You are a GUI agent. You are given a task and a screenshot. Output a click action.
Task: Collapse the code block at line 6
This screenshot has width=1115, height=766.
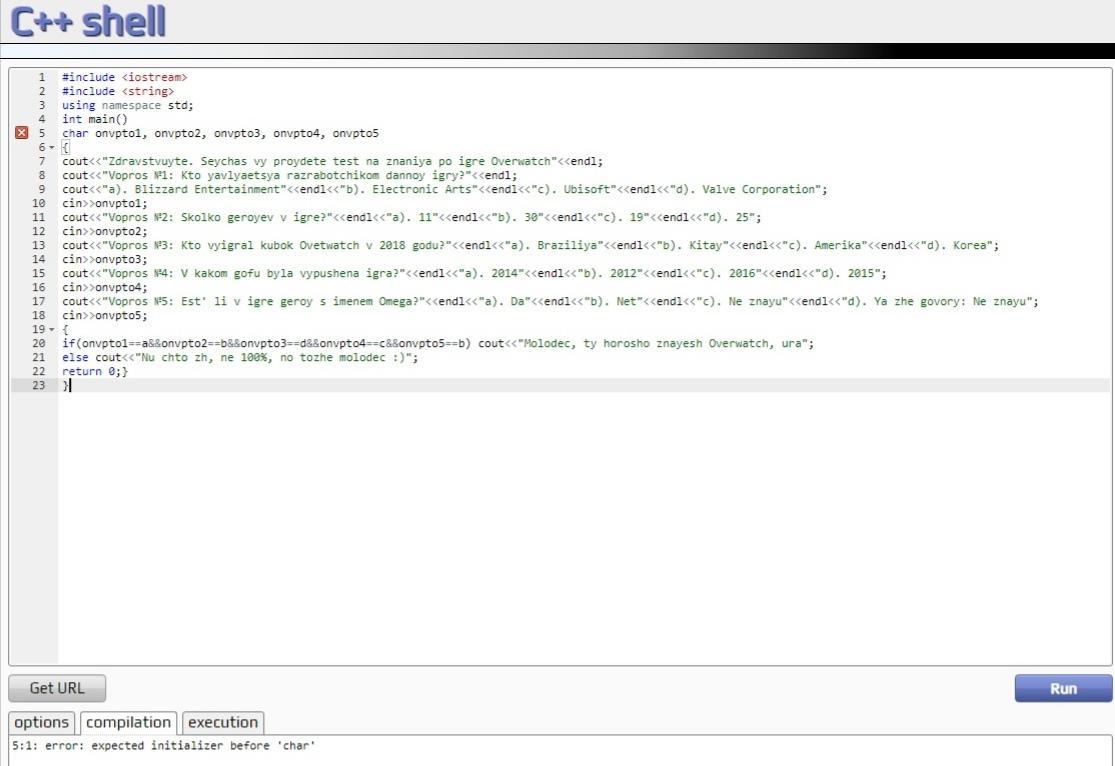pyautogui.click(x=51, y=147)
